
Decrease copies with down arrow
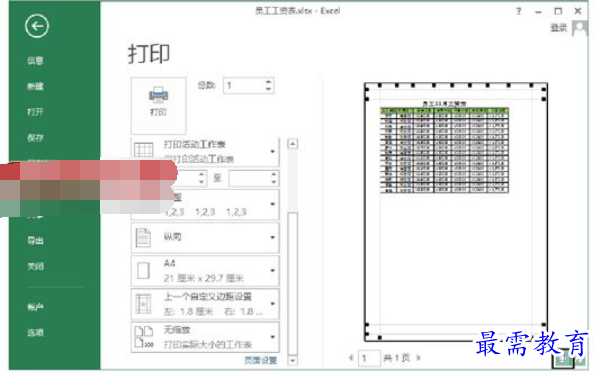pyautogui.click(x=269, y=90)
